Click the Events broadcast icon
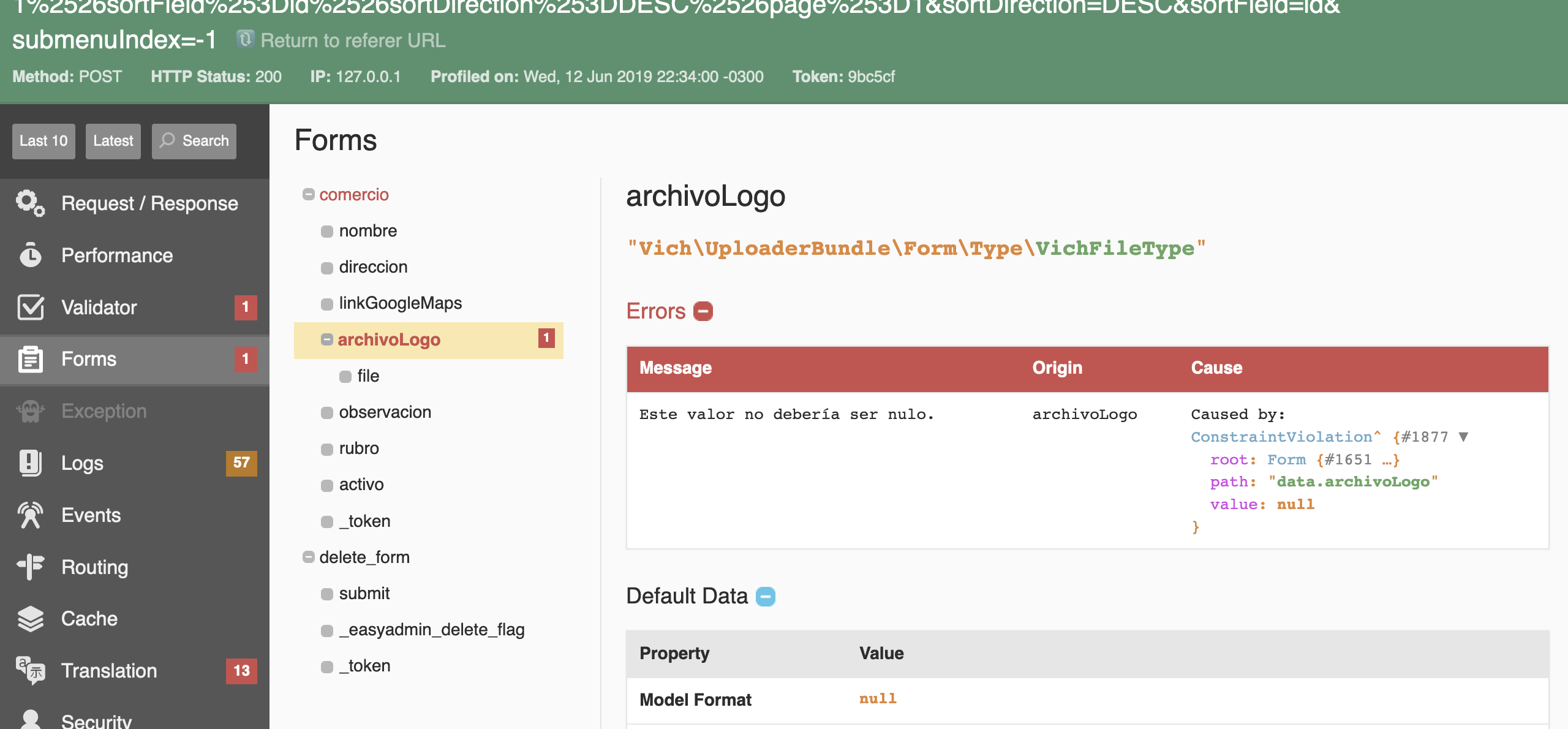The image size is (1568, 729). (x=30, y=515)
